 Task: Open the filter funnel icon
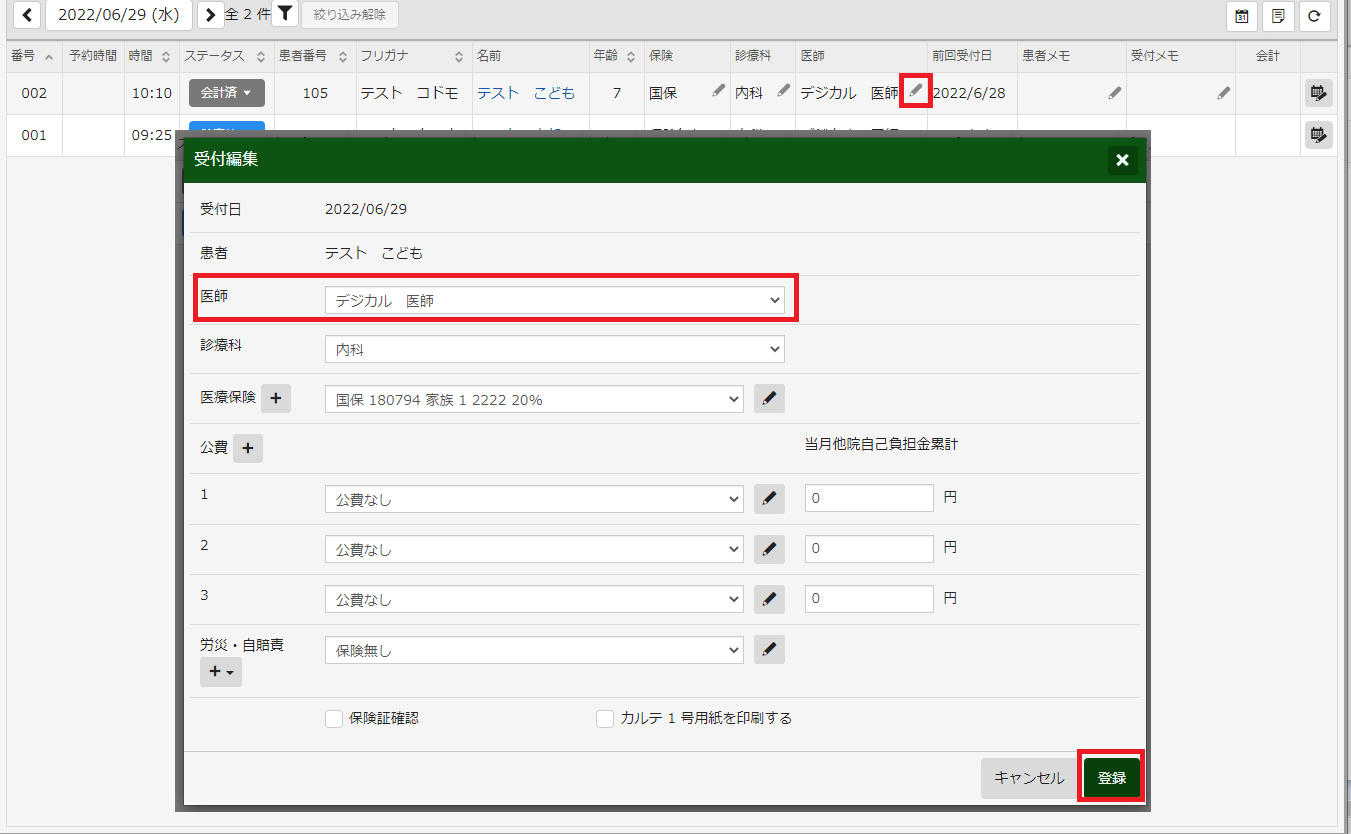point(285,14)
